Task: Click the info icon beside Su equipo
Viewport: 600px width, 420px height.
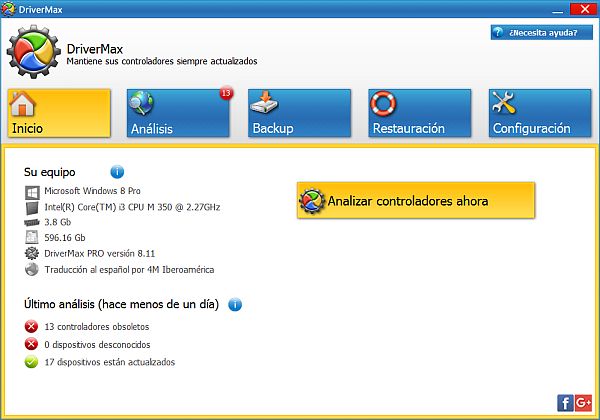Action: coord(117,172)
